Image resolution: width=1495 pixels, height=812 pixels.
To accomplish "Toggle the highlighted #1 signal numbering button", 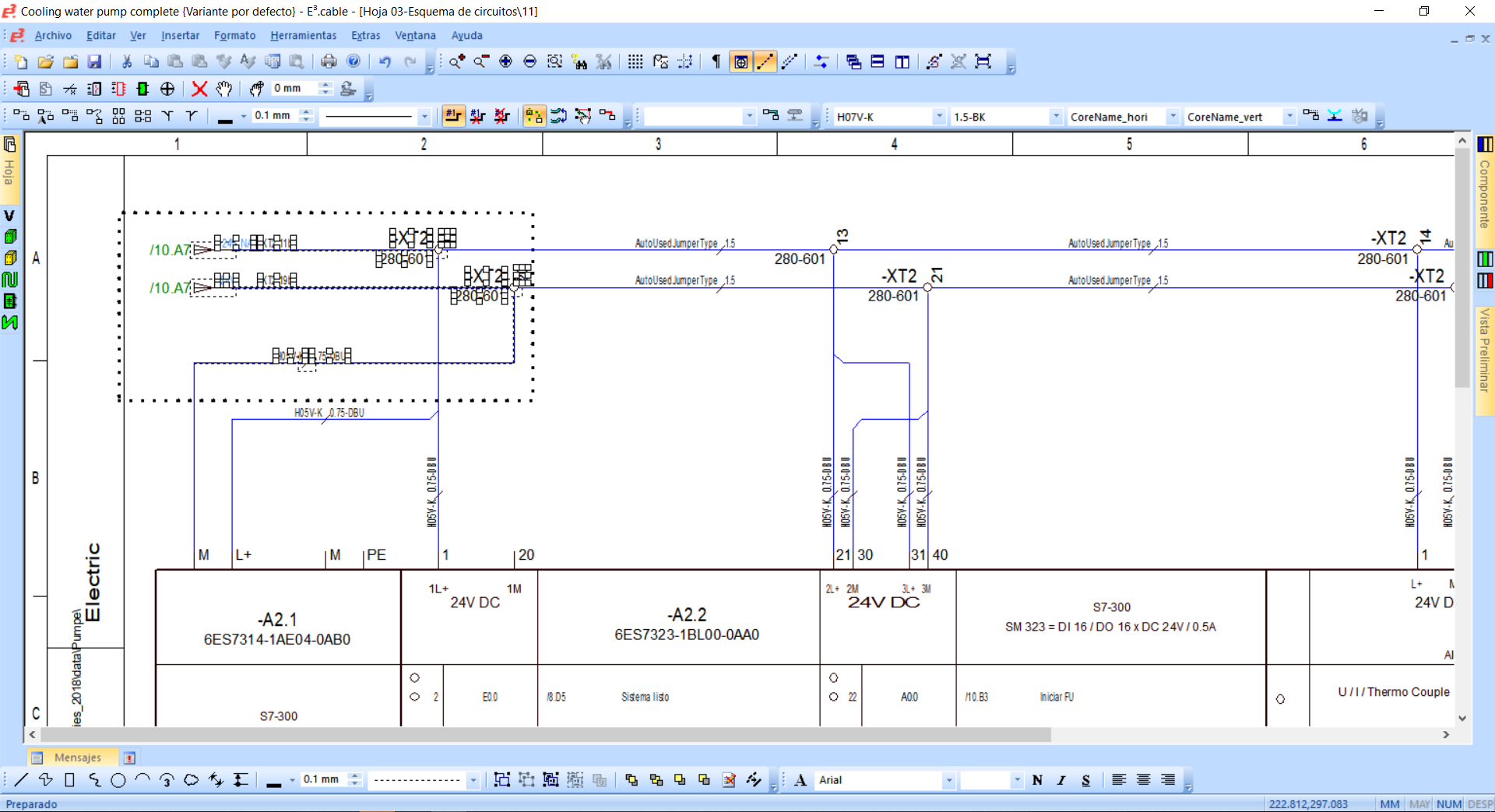I will click(452, 116).
